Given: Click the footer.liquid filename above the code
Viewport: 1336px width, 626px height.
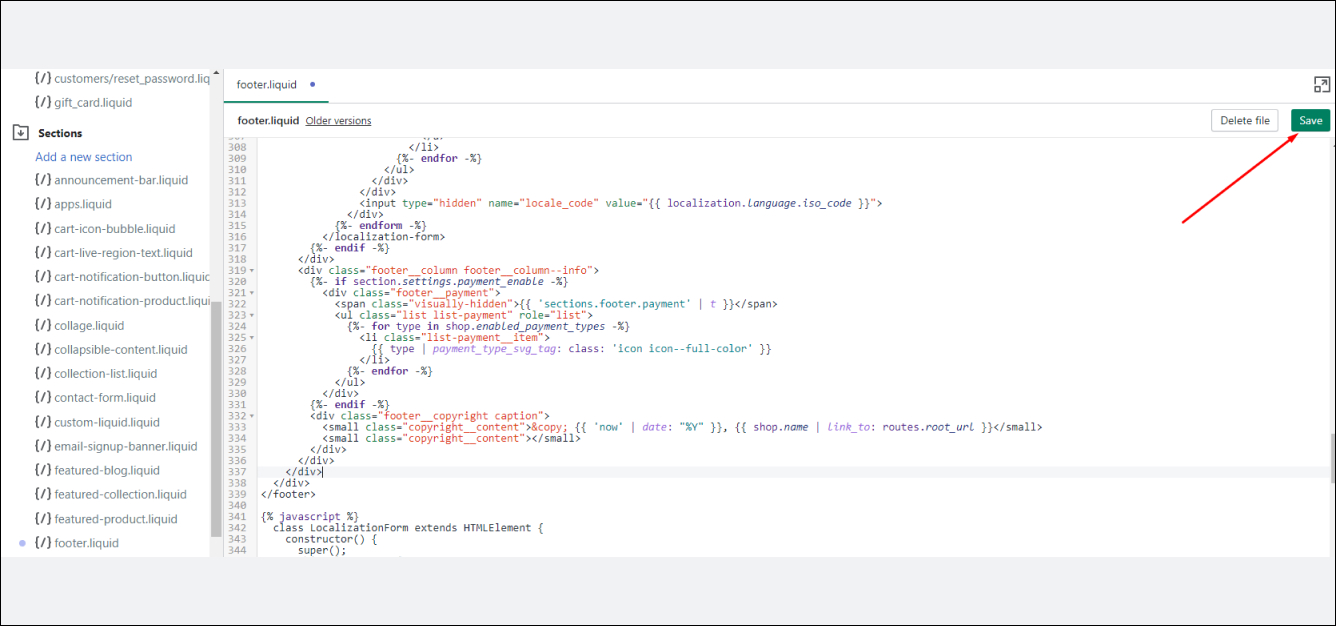Looking at the screenshot, I should tap(268, 121).
